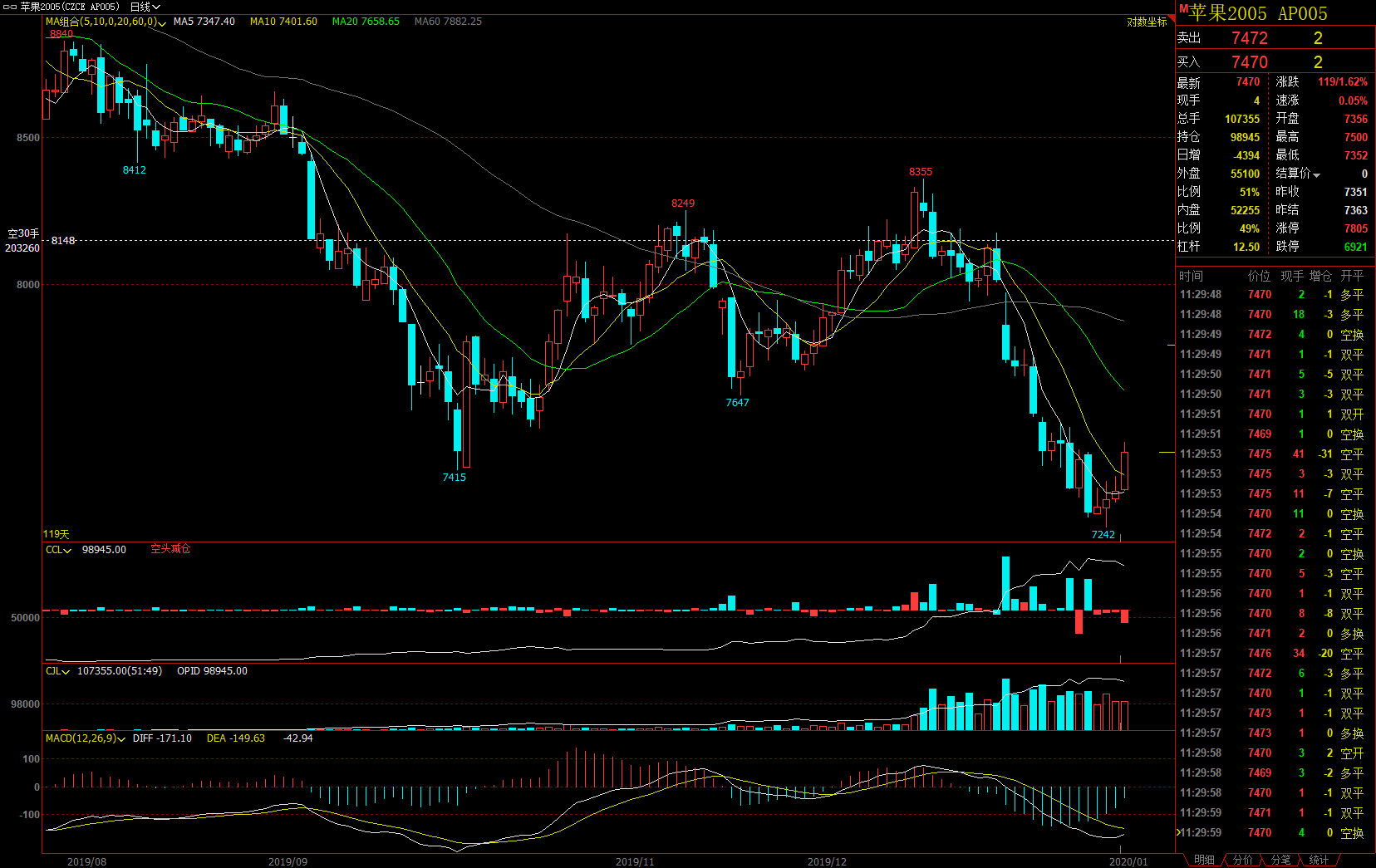Image resolution: width=1376 pixels, height=868 pixels.
Task: Switch to the 明细 tab
Action: click(x=1204, y=860)
